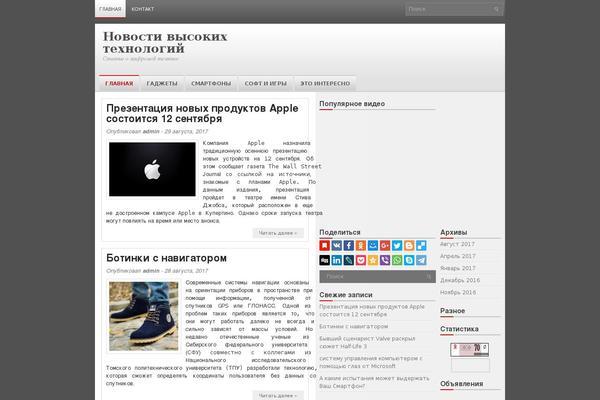This screenshot has height=400, width=600.
Task: Share the page via WhatsApp
Action: point(397,260)
